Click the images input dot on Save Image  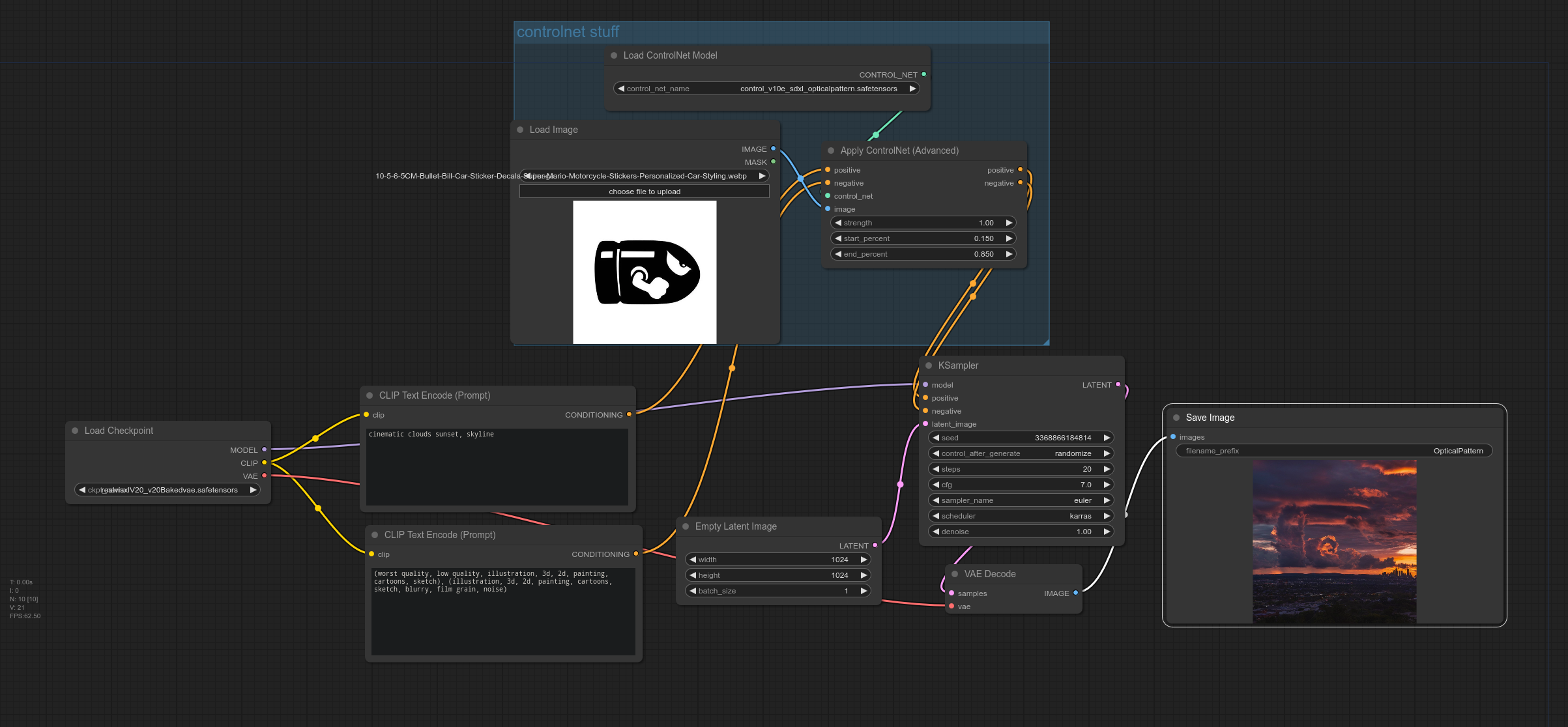point(1172,436)
